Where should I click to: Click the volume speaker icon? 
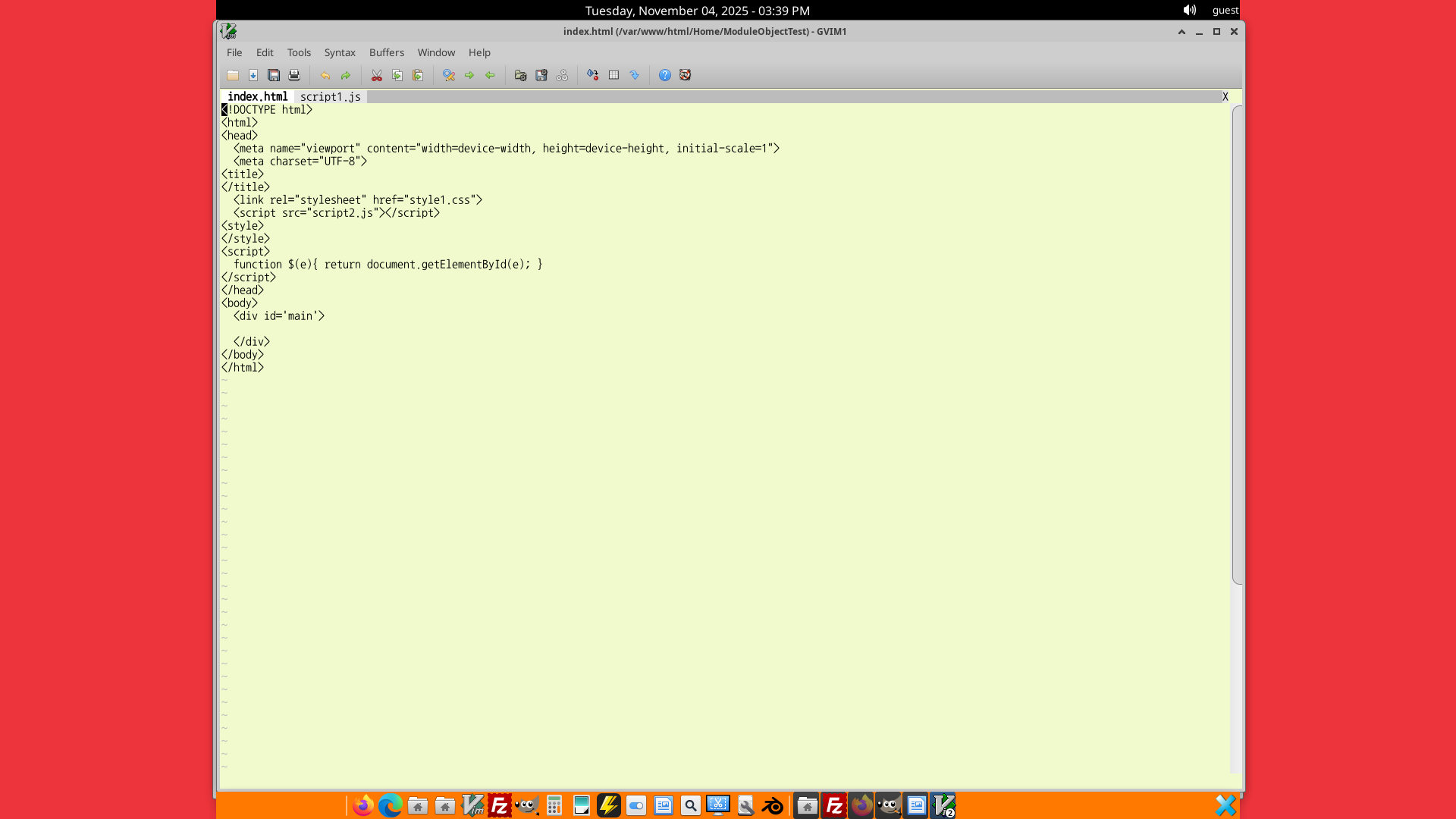coord(1189,10)
